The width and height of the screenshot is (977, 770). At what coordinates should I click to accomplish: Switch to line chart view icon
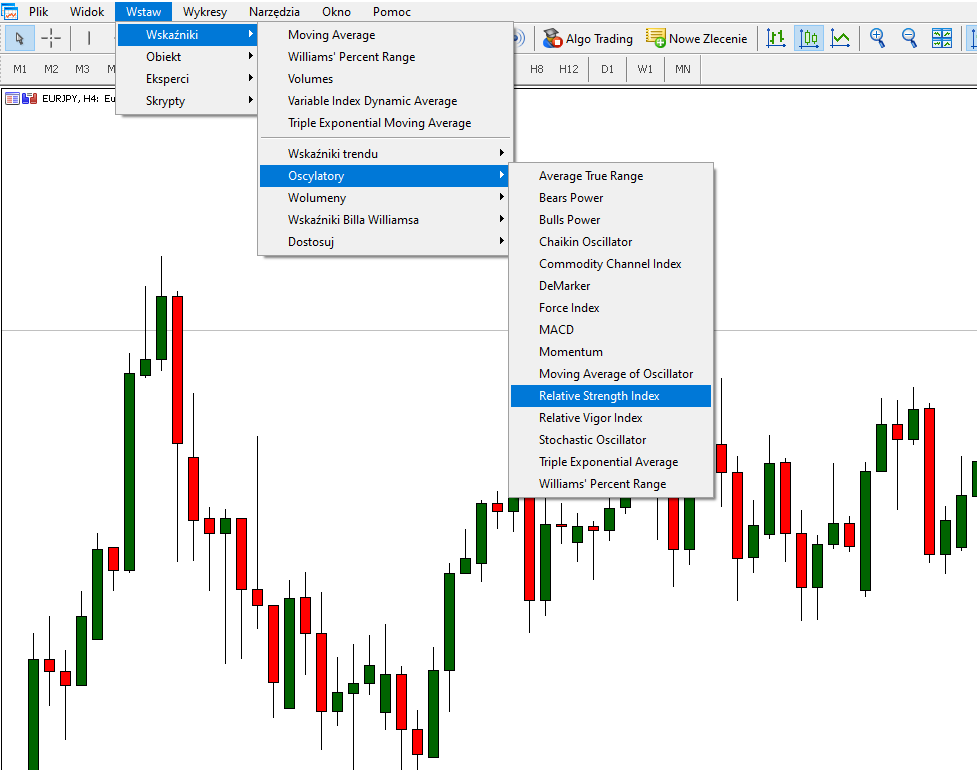[840, 39]
